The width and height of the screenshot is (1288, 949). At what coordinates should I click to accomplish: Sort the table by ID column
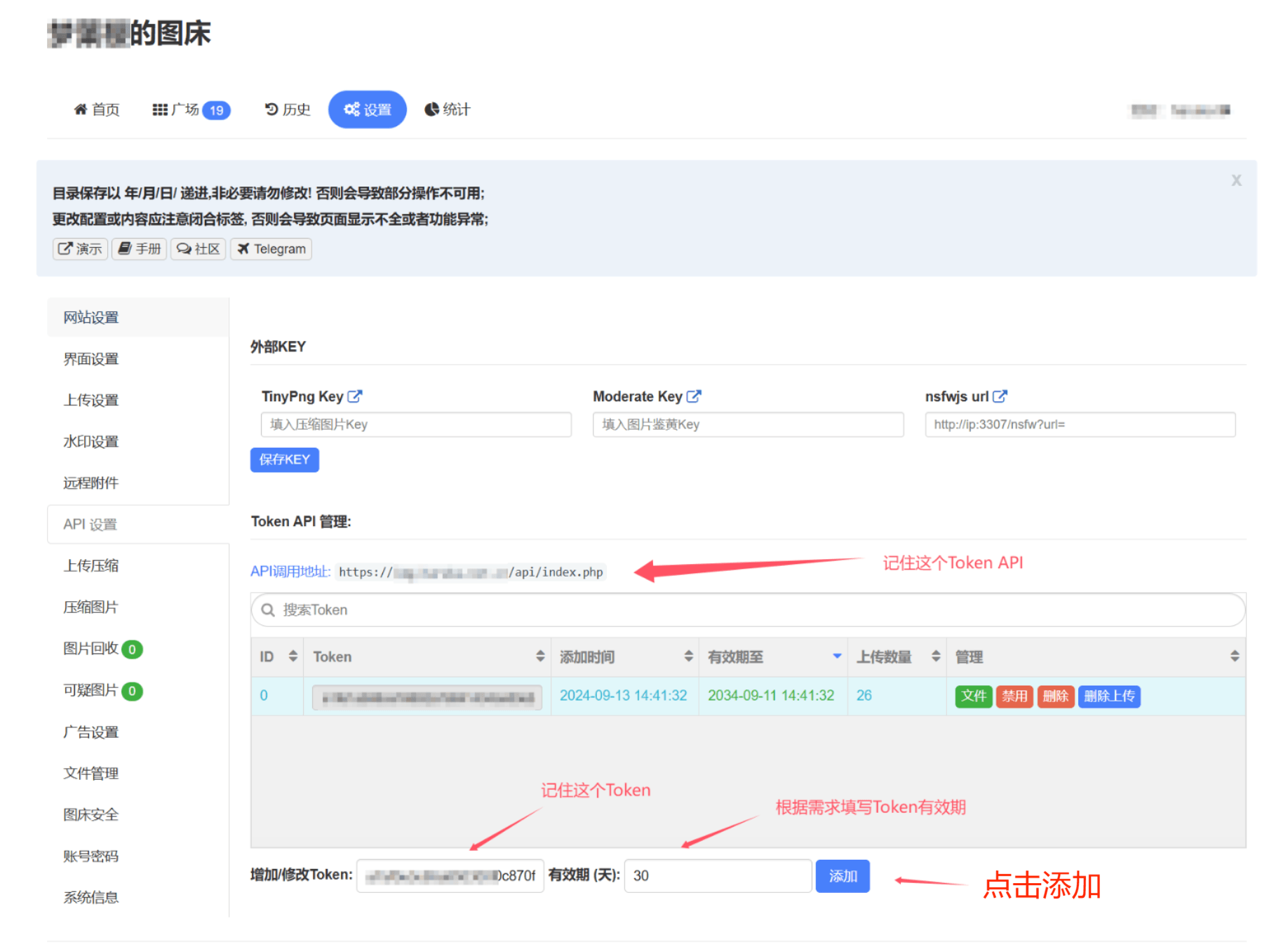point(277,657)
